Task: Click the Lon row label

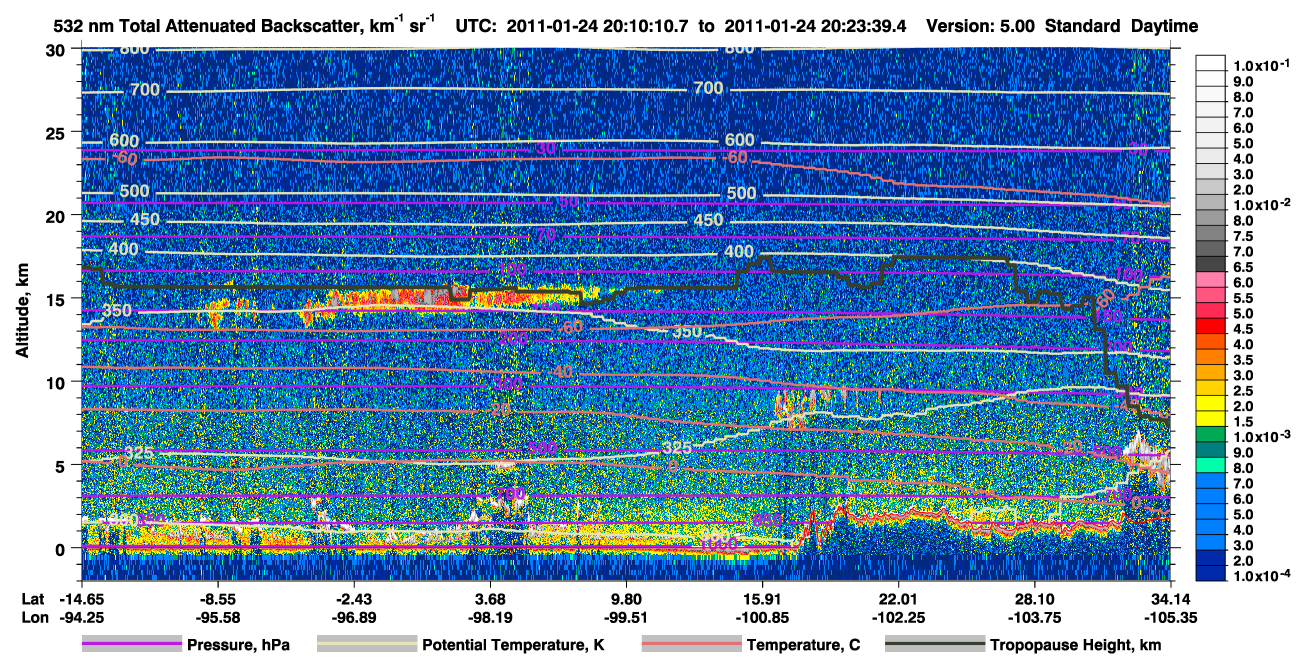Action: pyautogui.click(x=33, y=617)
